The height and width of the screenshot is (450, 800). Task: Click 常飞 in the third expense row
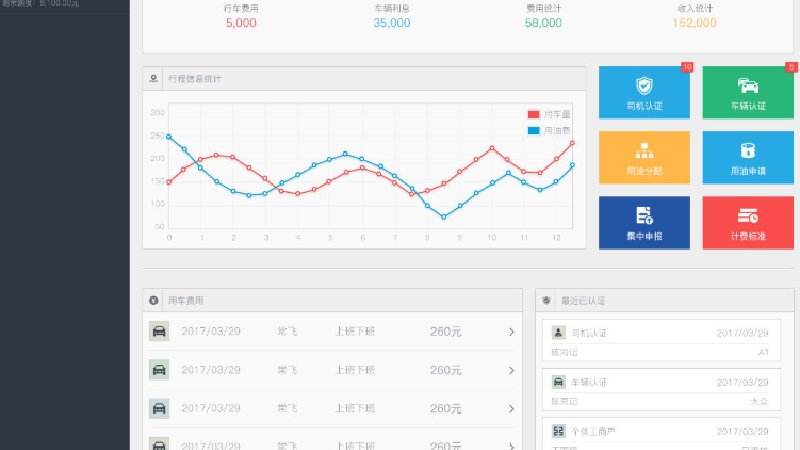click(287, 408)
